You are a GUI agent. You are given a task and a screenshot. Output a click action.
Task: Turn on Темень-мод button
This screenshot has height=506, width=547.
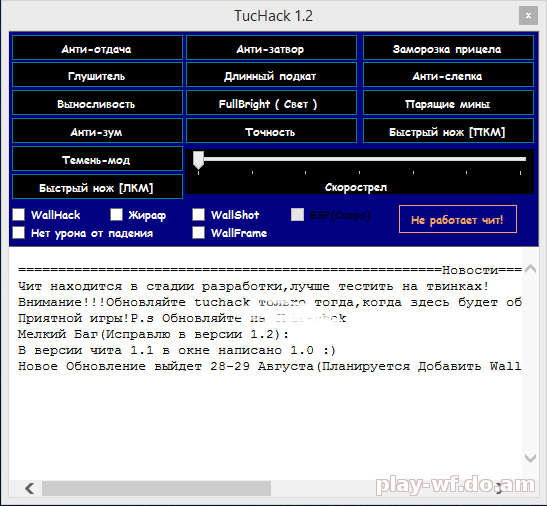tap(97, 159)
